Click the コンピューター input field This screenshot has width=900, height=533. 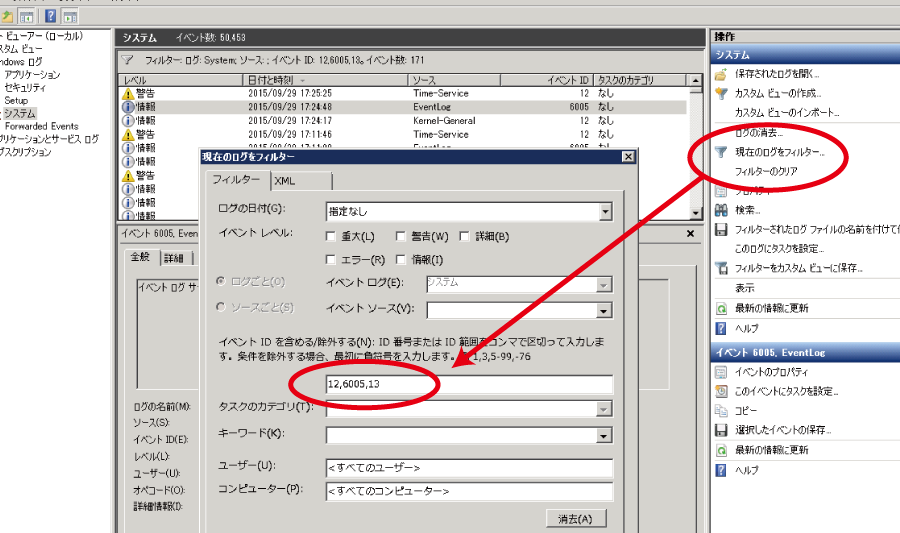click(469, 491)
